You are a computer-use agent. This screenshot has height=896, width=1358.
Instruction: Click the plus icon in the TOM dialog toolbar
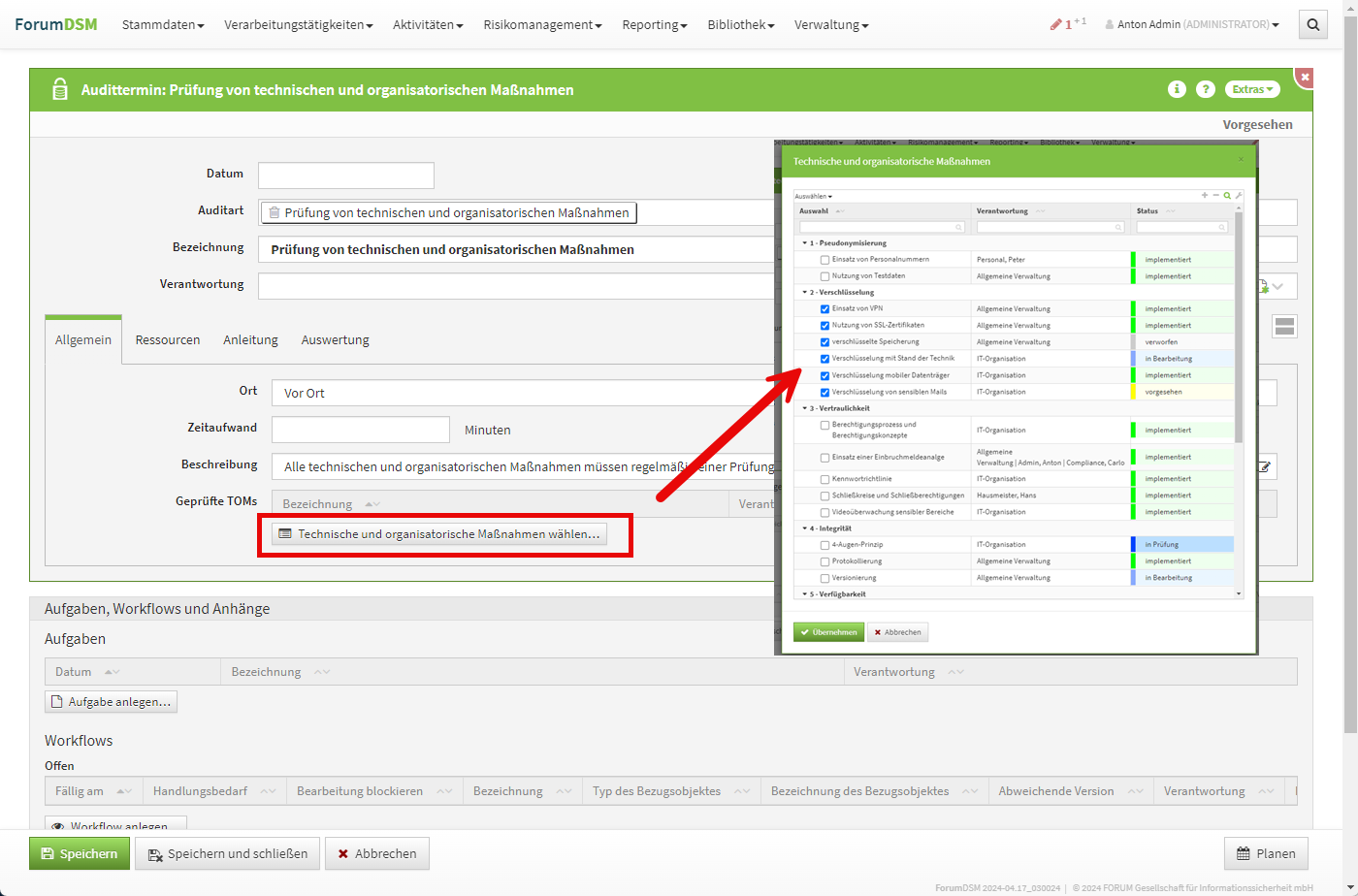[1205, 196]
